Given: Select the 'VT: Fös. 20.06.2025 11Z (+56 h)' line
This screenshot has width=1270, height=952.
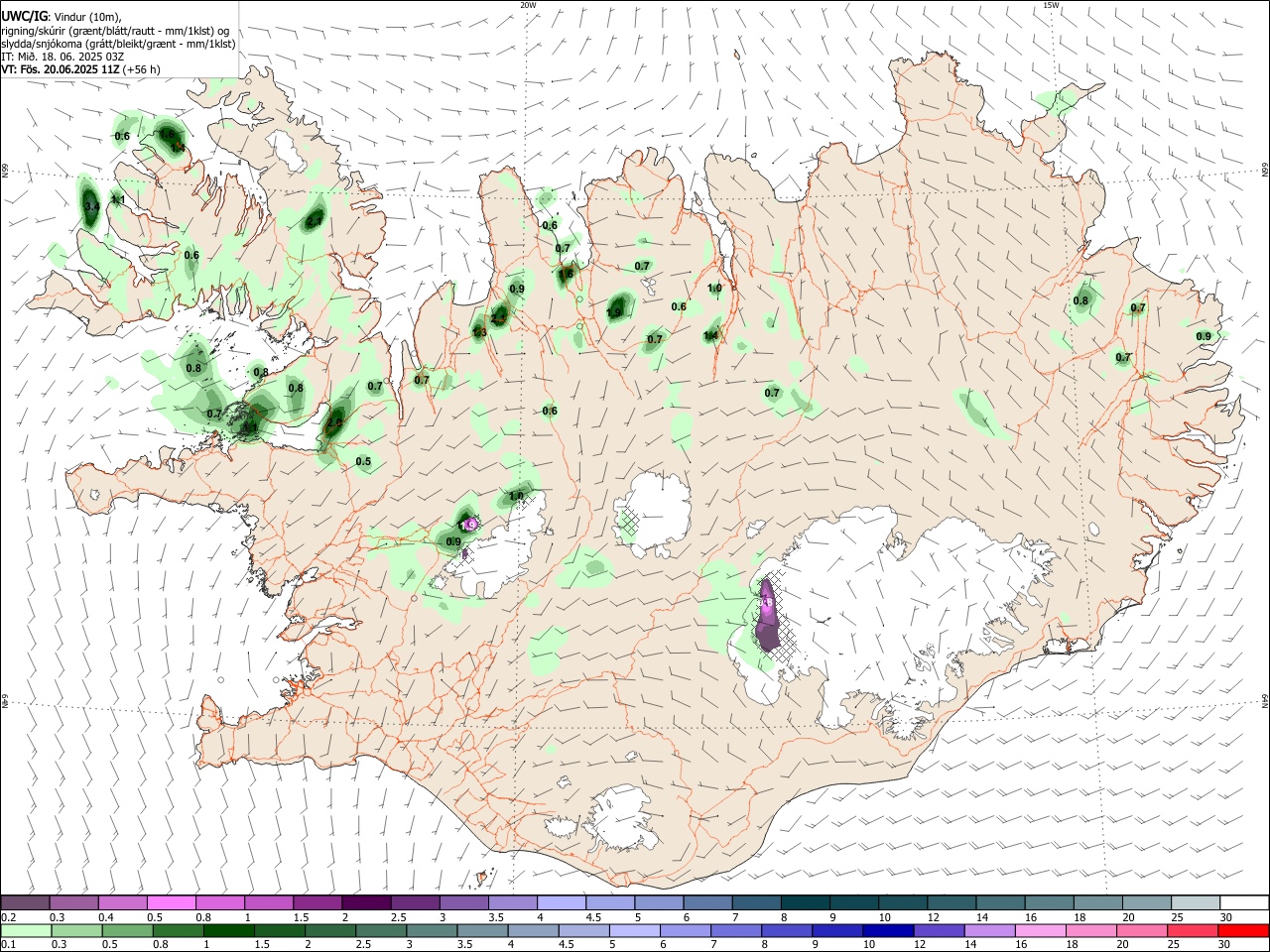Looking at the screenshot, I should [x=80, y=69].
